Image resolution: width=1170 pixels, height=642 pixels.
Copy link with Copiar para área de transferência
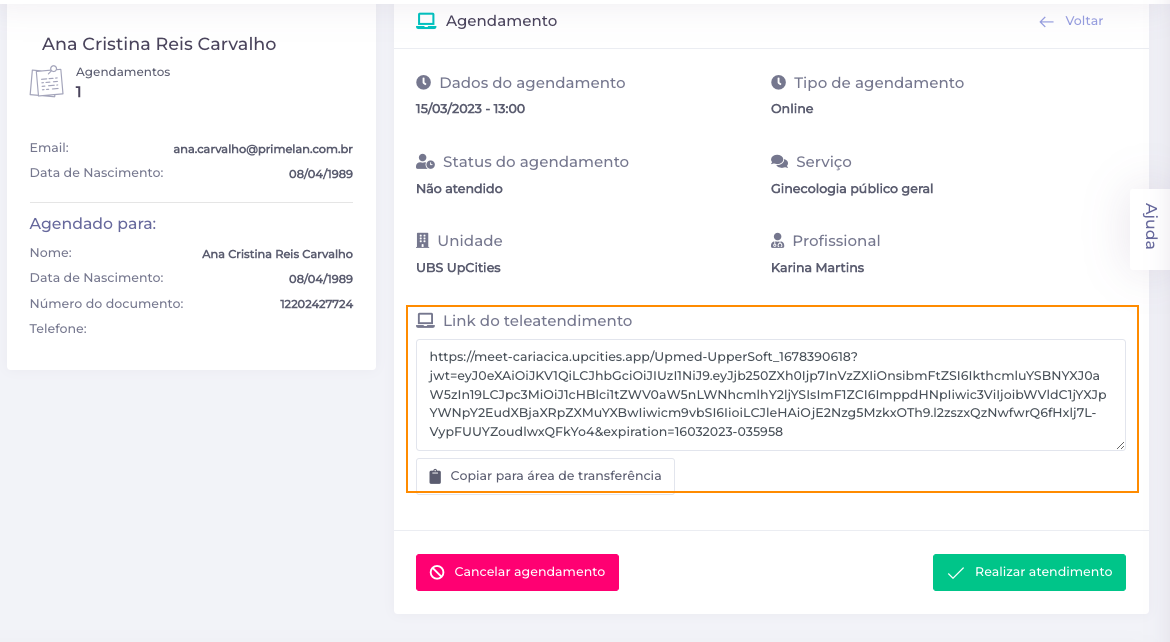tap(545, 476)
